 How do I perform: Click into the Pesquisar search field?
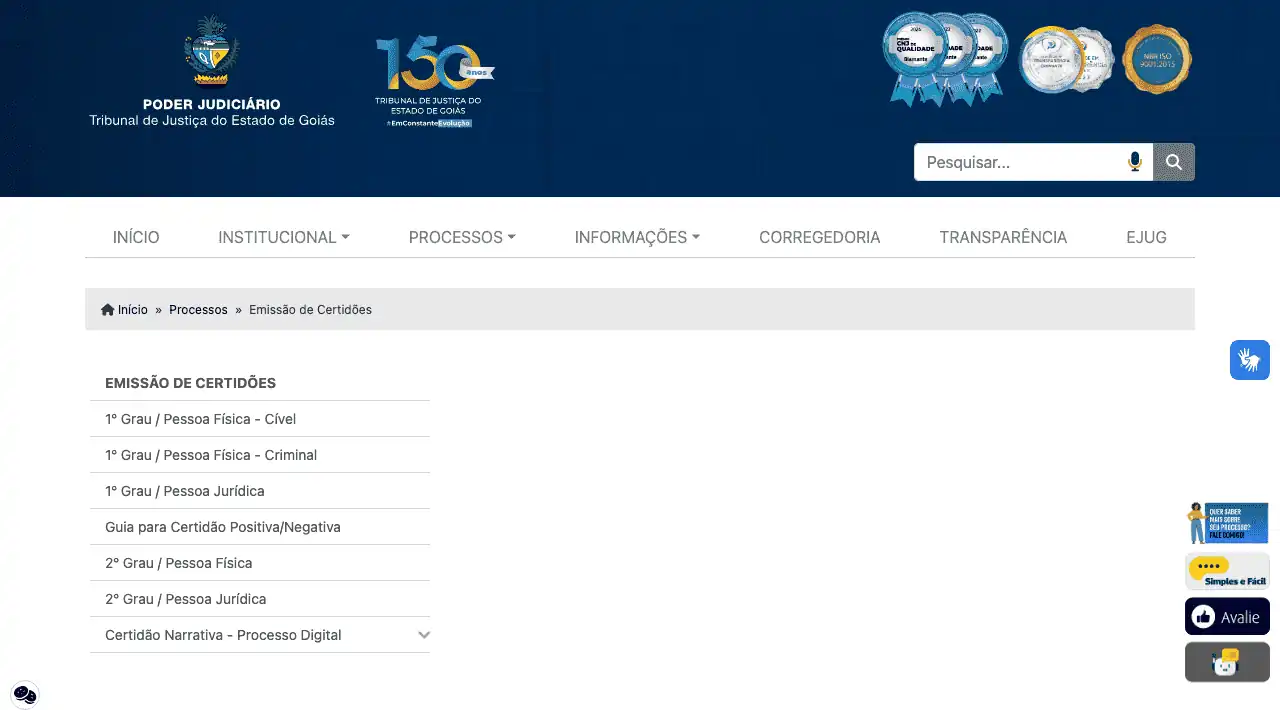click(1020, 162)
